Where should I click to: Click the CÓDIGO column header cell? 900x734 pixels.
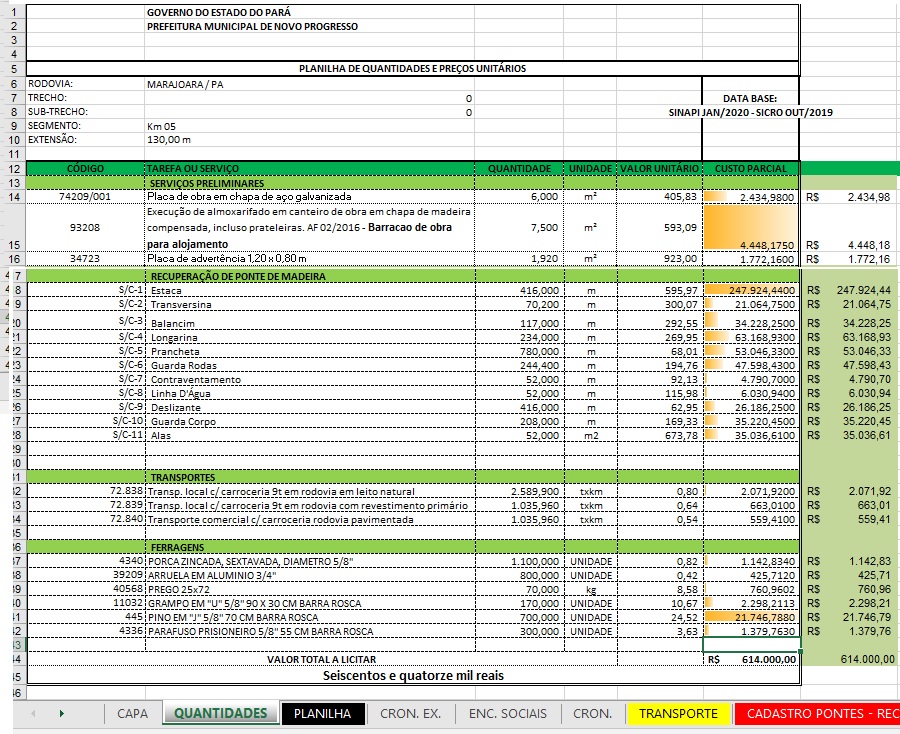click(86, 169)
